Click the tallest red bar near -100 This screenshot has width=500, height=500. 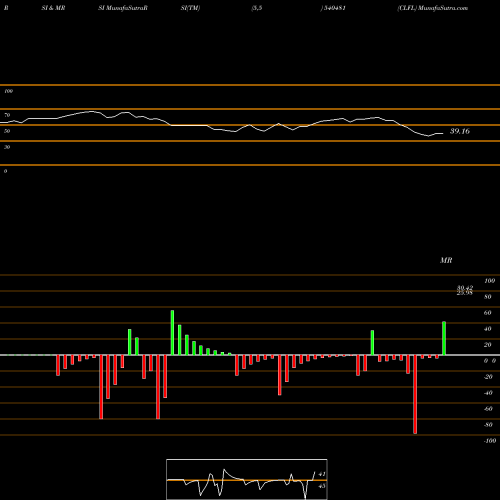tap(415, 394)
